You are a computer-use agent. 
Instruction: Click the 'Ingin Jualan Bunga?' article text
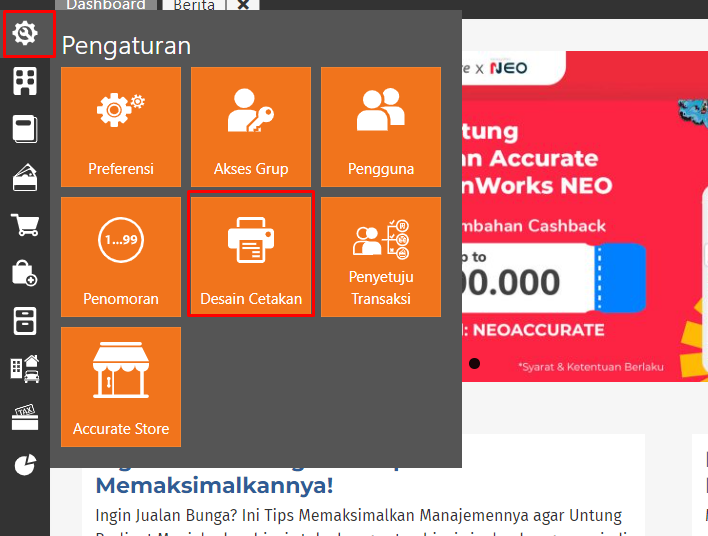point(359,515)
